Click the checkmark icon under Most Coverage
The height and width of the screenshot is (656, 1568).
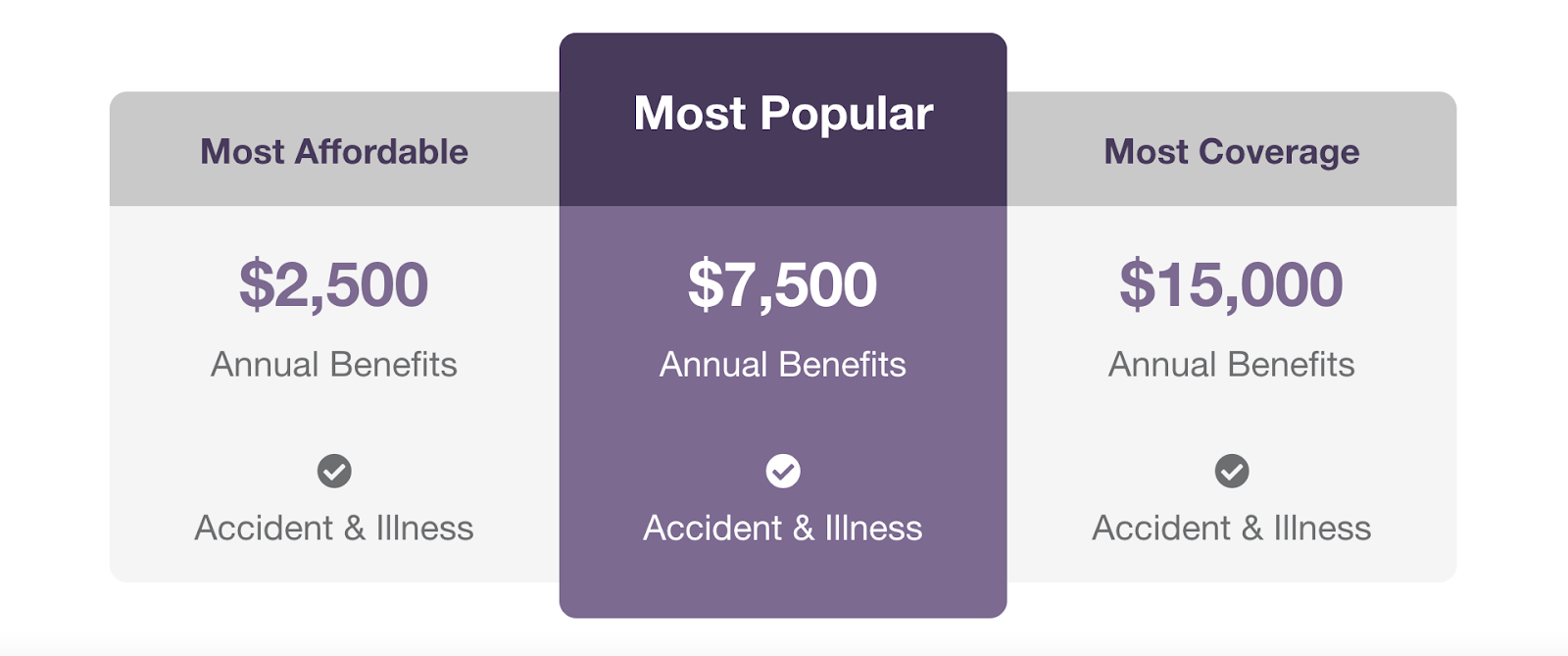tap(1232, 472)
